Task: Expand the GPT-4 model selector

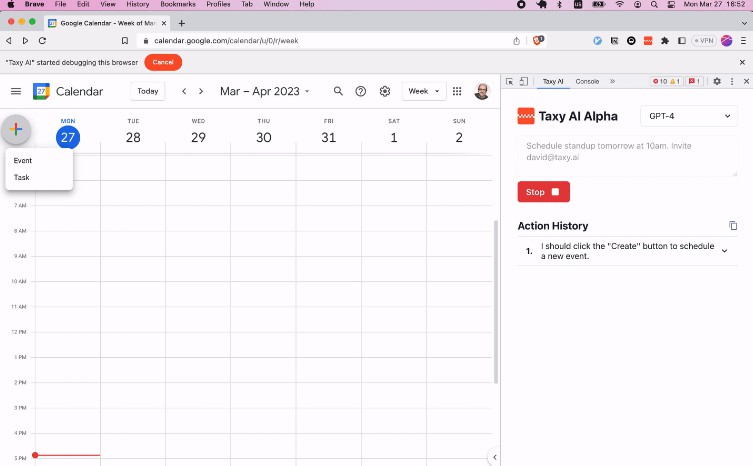Action: [689, 116]
